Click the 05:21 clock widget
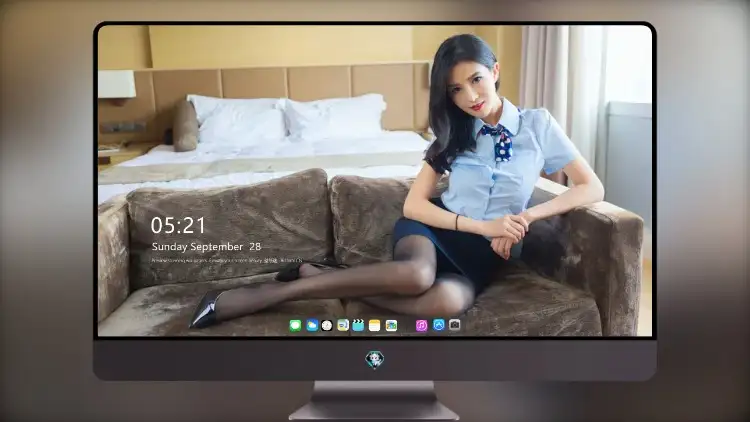This screenshot has width=750, height=422. click(x=178, y=225)
